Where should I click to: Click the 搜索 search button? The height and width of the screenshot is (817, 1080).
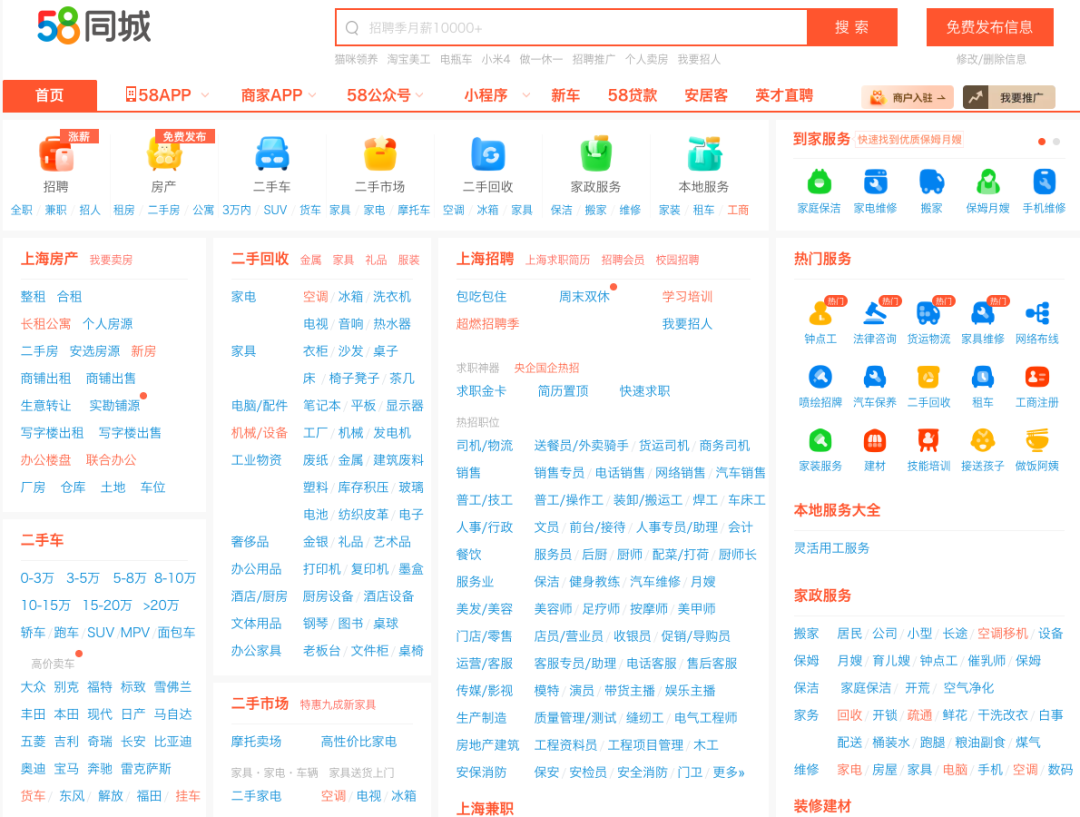852,28
